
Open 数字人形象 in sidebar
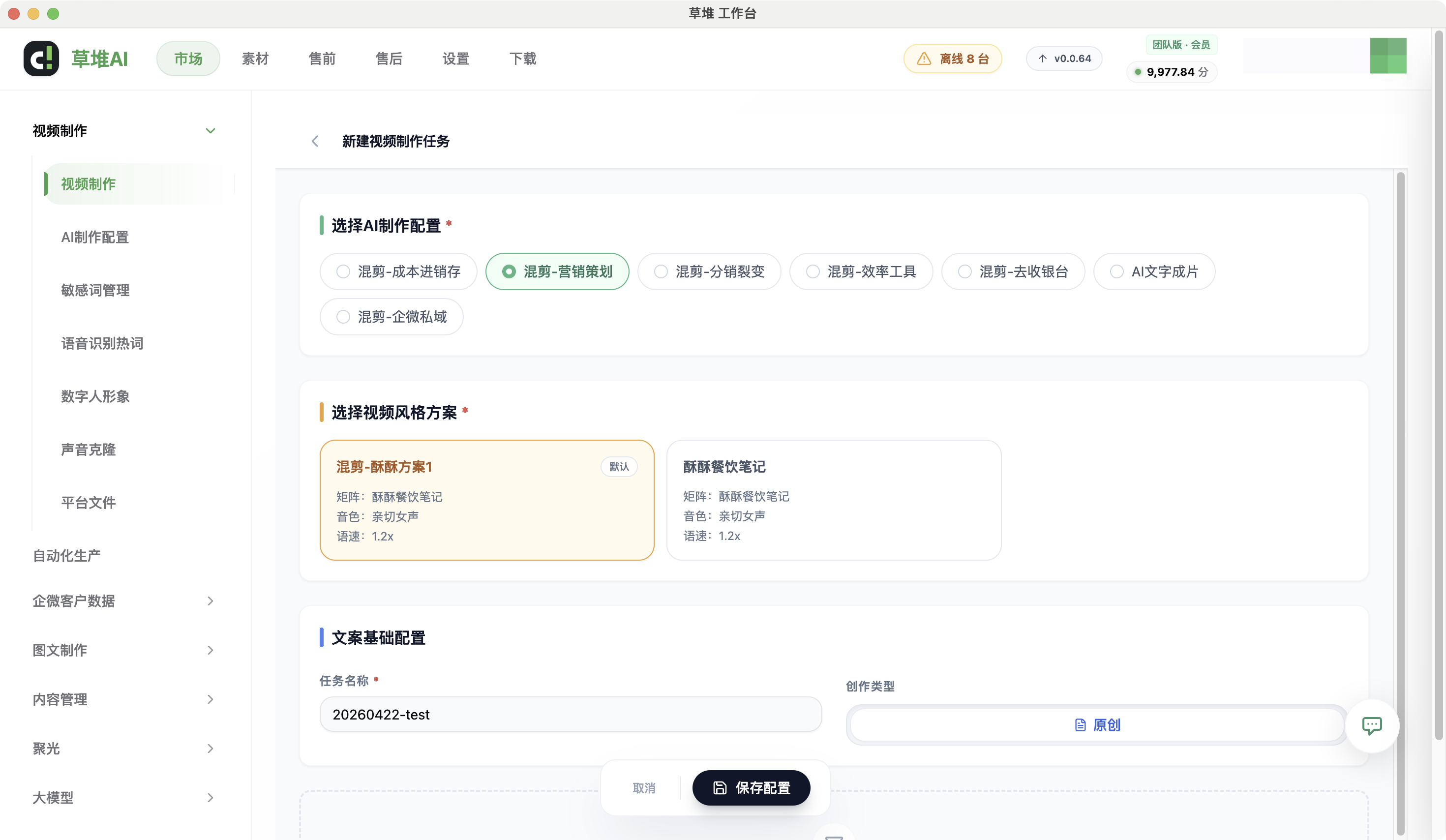95,396
